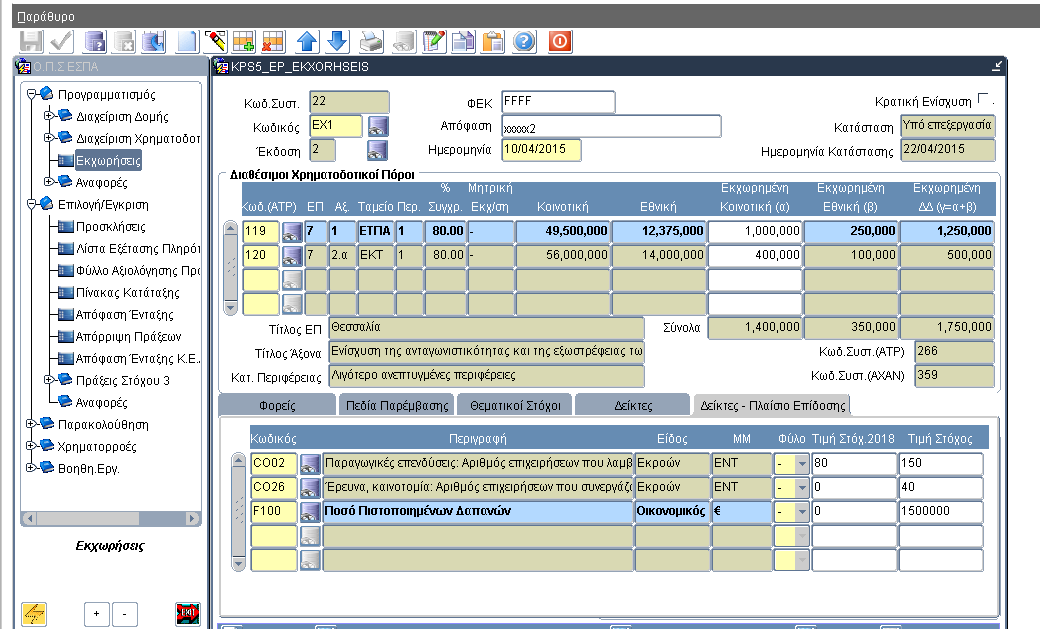Expand the Πράξεις Στόχου 3 node
1040x629 pixels.
pyautogui.click(x=48, y=380)
